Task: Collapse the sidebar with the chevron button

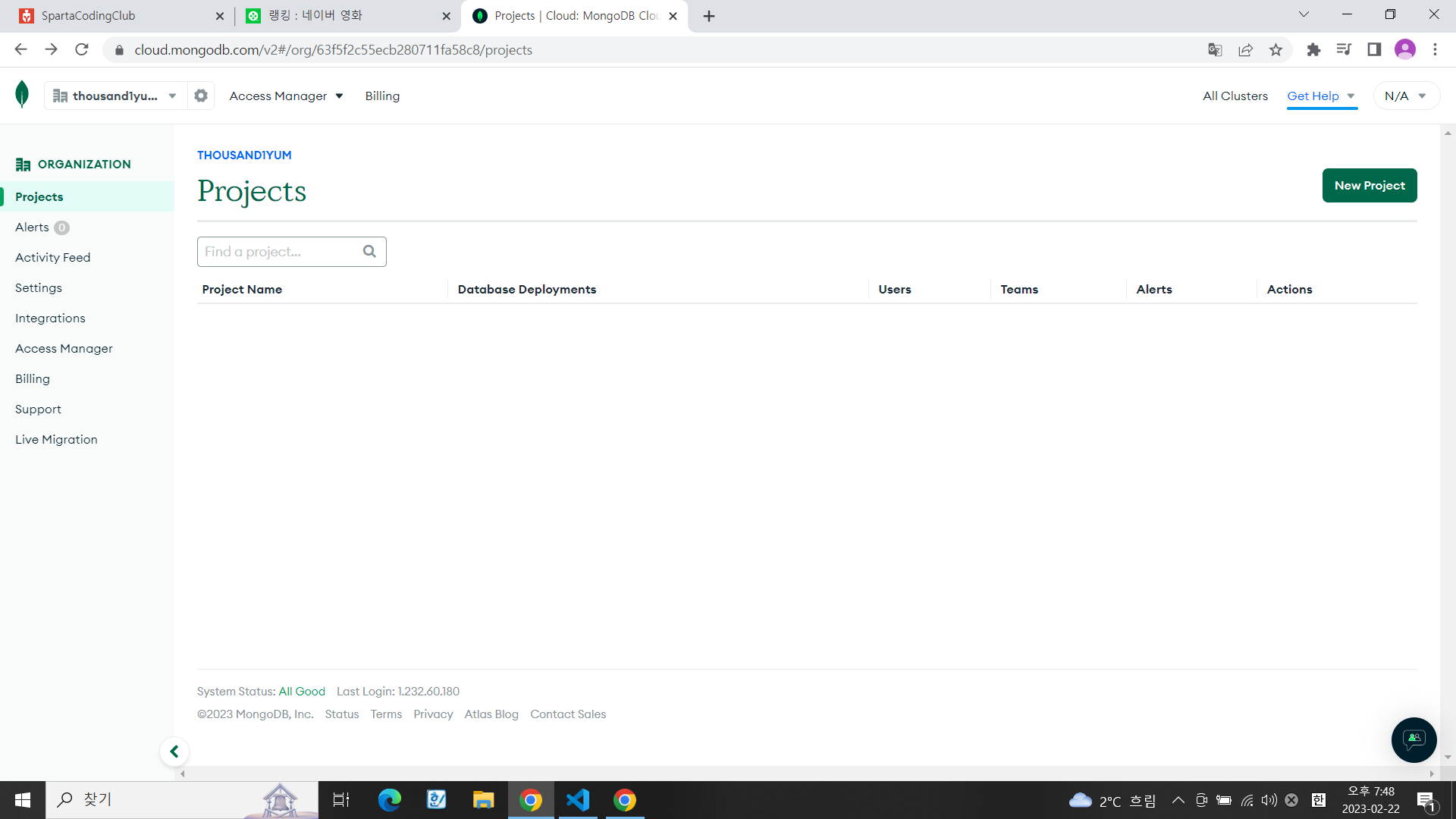Action: [174, 752]
